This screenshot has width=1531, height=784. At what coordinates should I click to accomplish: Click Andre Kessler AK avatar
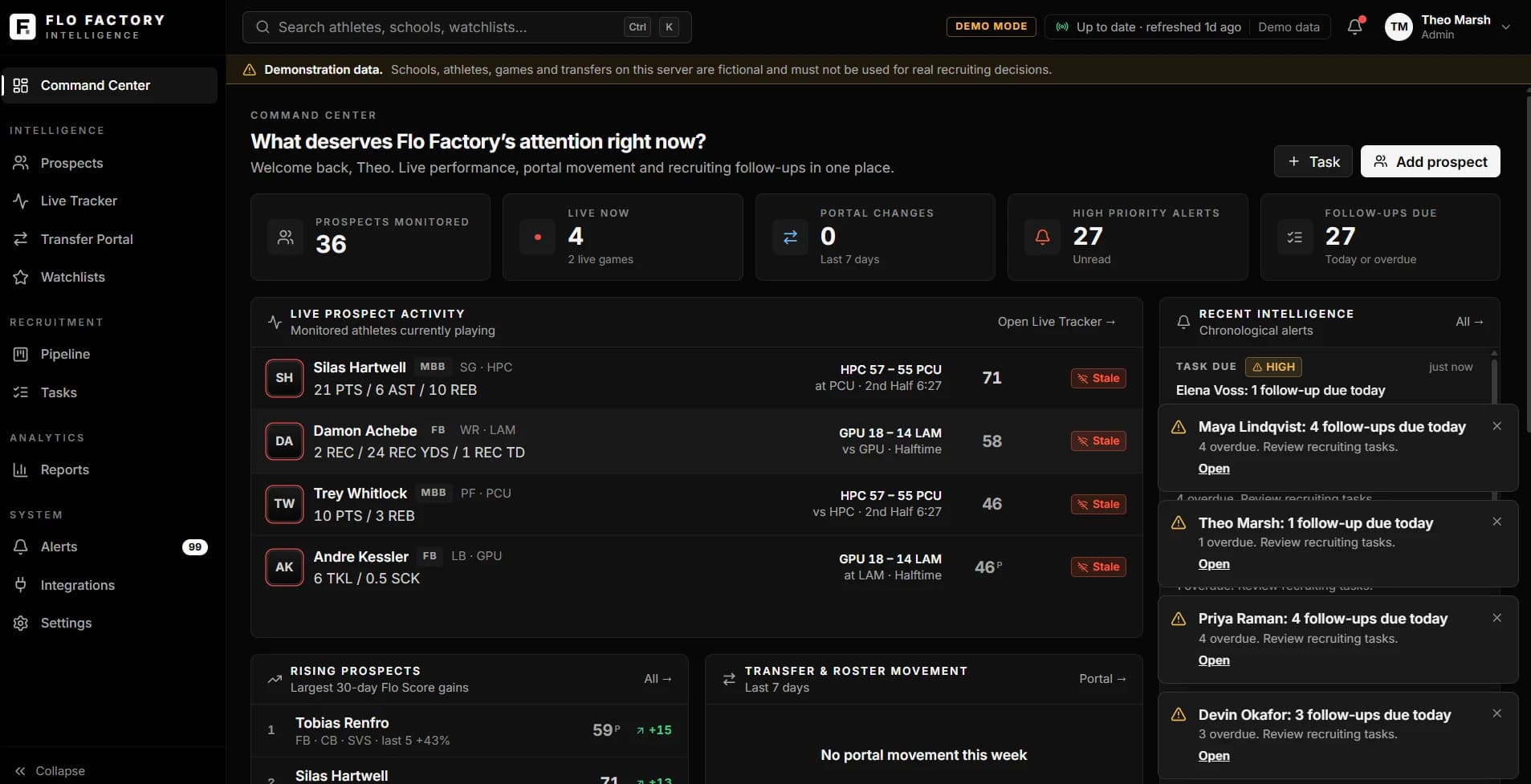pos(284,567)
